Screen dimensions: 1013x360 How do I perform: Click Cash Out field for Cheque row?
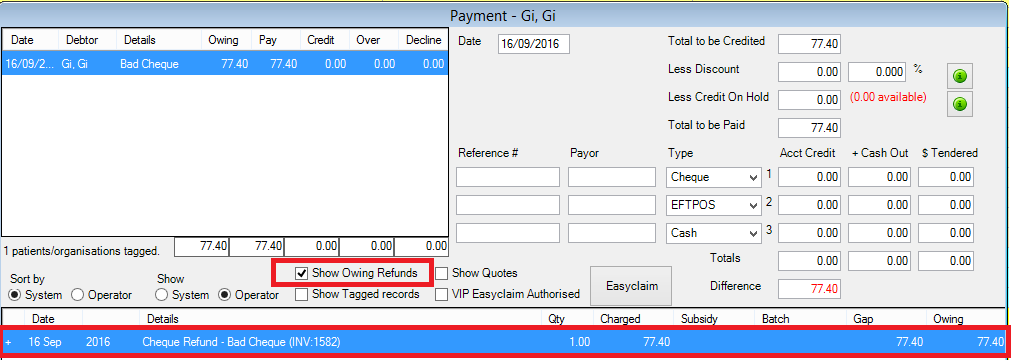point(879,177)
